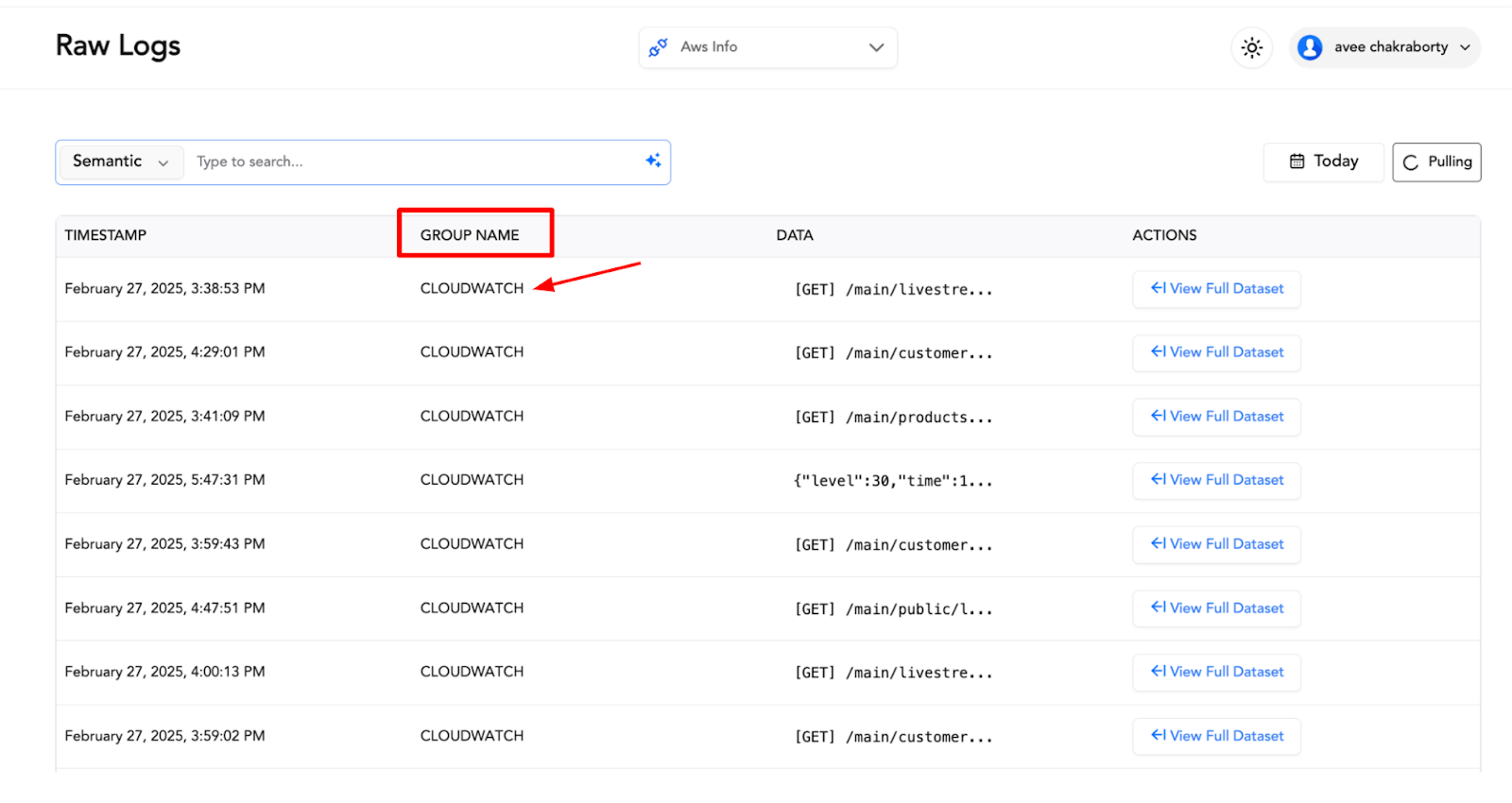
Task: Select timestamp February 27, 2025, 3:59:43 PM
Action: pos(164,543)
